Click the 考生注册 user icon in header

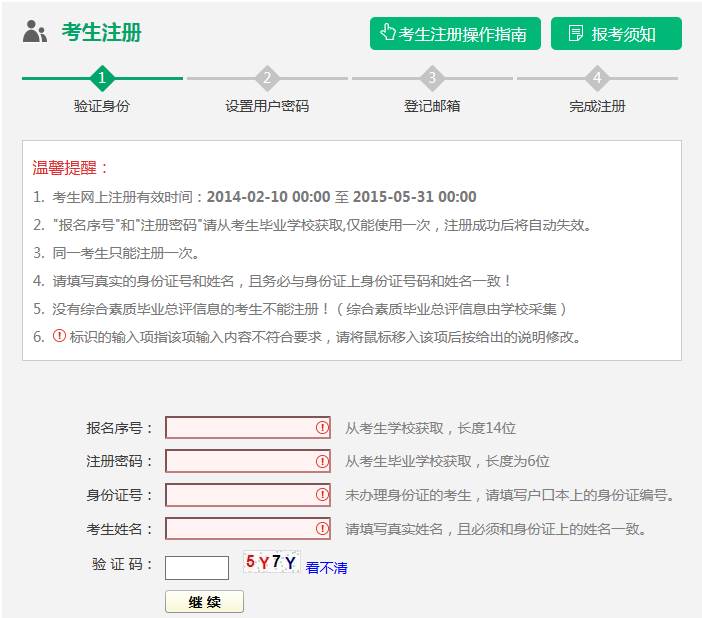pos(35,32)
